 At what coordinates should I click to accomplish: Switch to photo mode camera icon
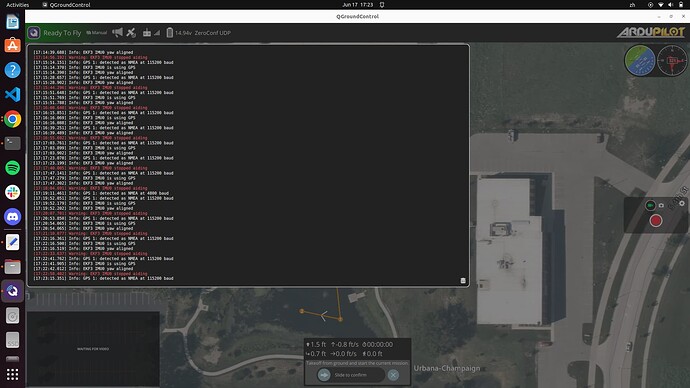[661, 205]
